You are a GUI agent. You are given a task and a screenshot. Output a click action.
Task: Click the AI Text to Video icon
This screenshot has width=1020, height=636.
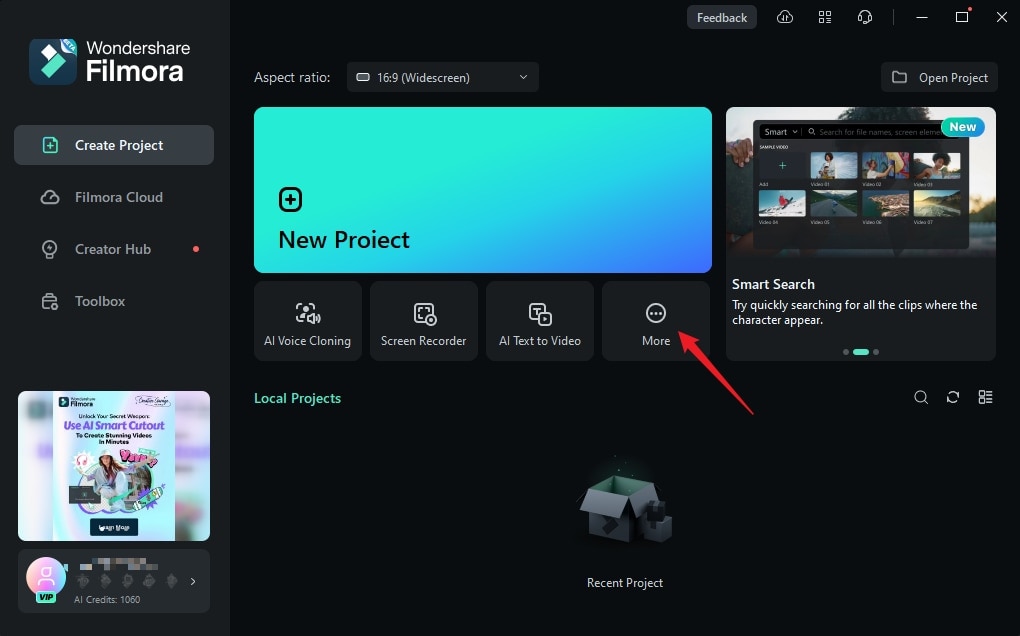point(540,313)
